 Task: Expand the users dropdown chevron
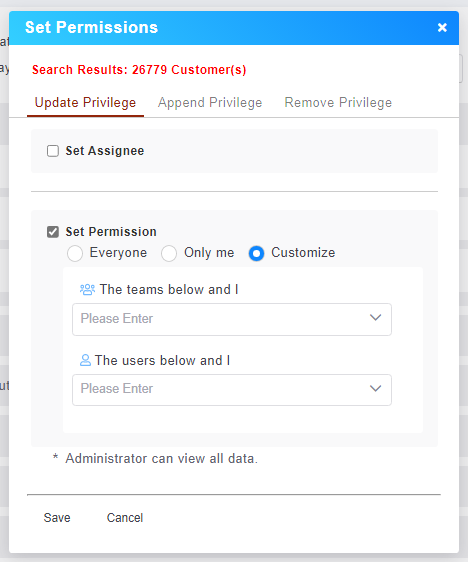(x=375, y=389)
